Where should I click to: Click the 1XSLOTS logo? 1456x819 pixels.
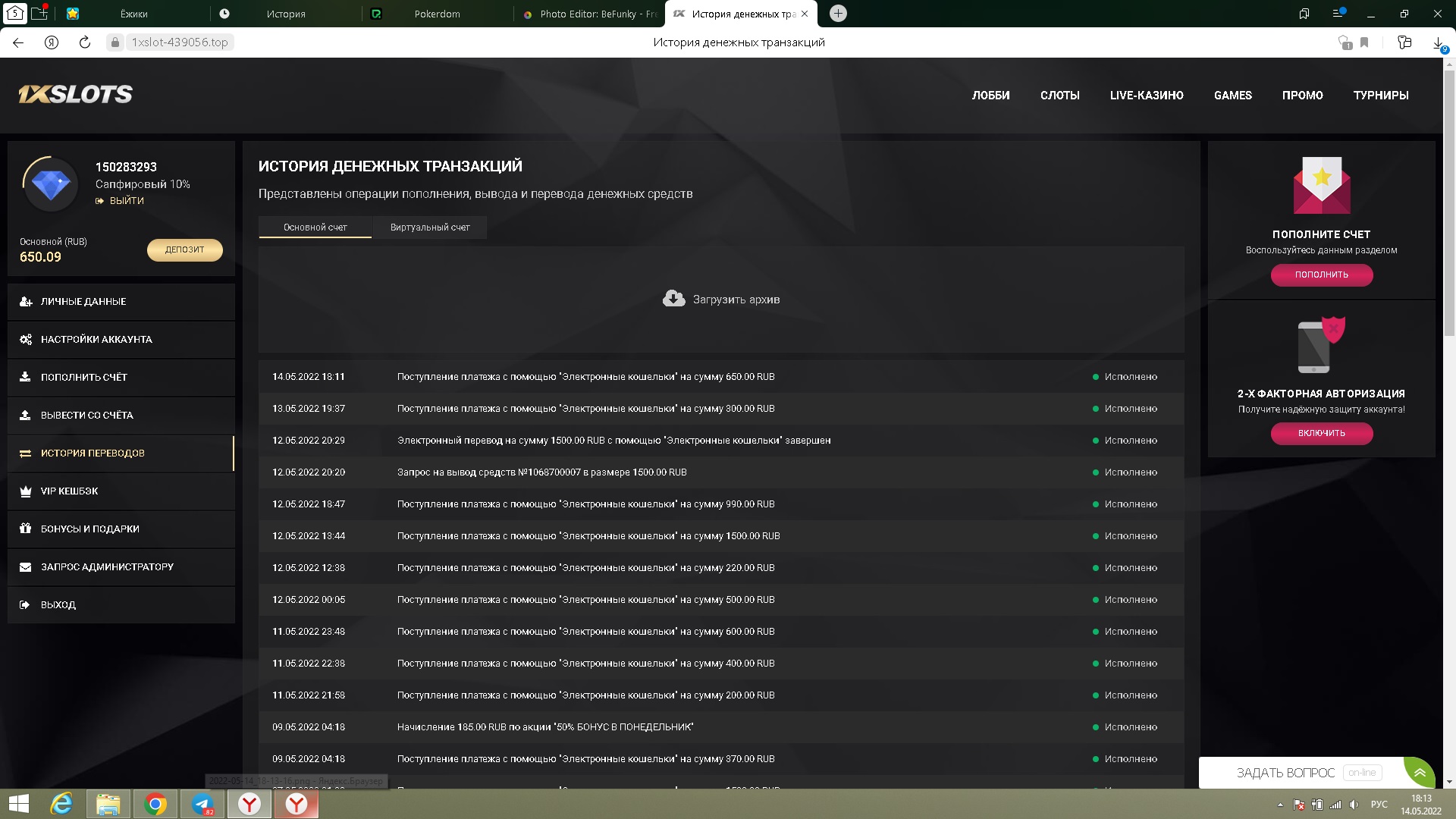tap(76, 94)
